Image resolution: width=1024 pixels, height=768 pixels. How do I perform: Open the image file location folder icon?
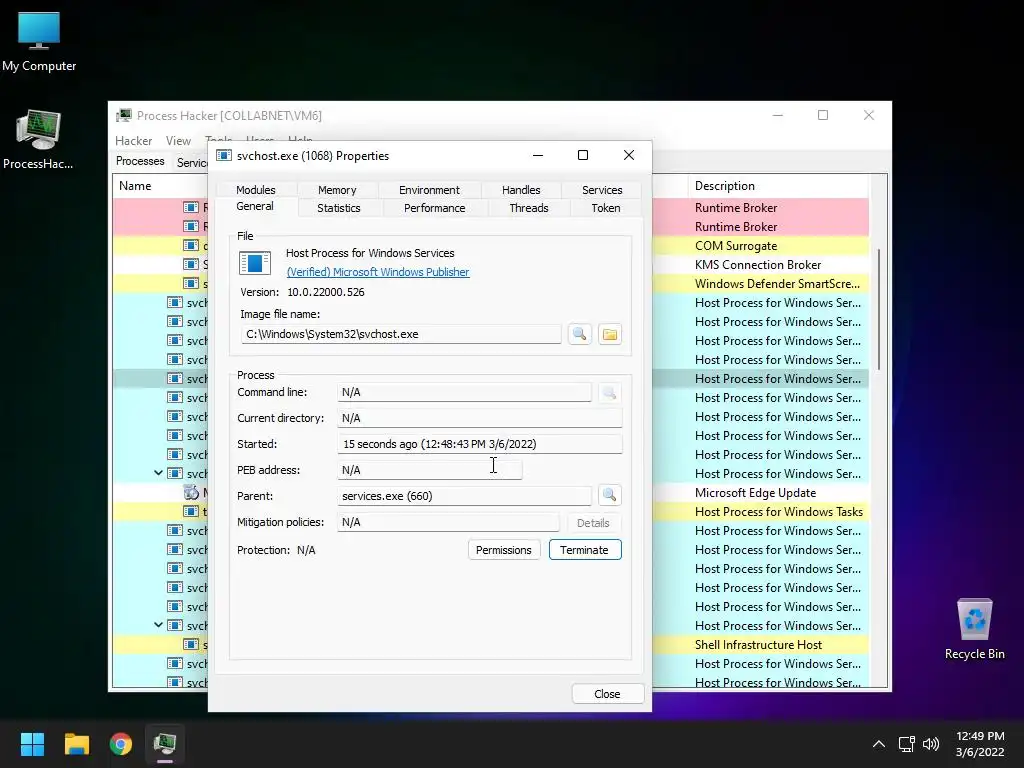[x=609, y=334]
